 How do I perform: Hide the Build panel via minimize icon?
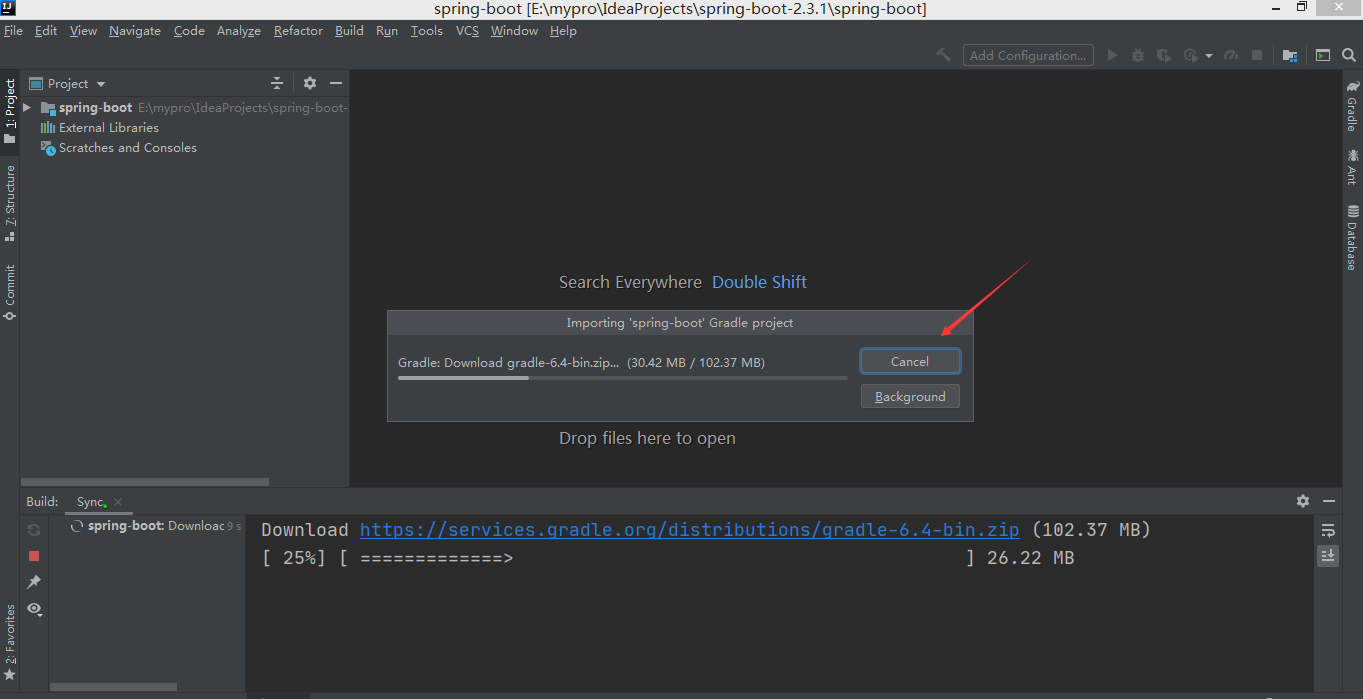pos(1329,501)
